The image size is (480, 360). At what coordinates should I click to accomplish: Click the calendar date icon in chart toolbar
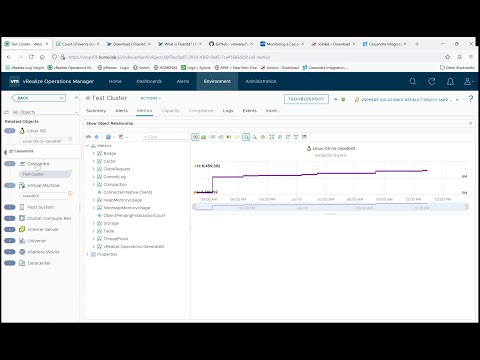[x=304, y=137]
